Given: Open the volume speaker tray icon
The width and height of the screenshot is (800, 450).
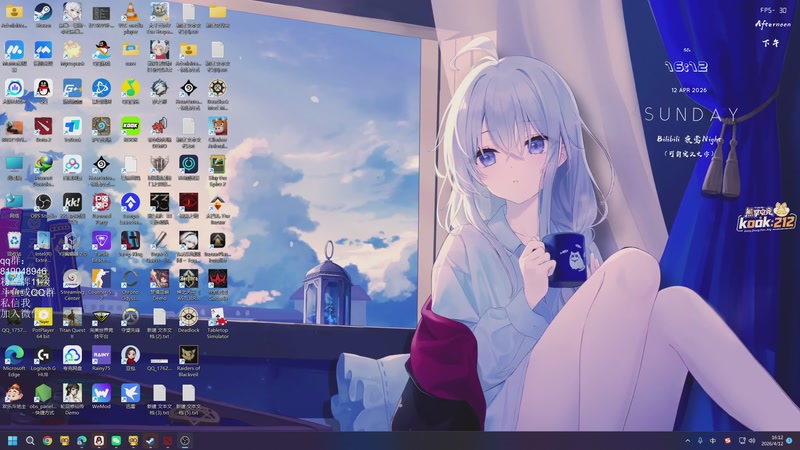Looking at the screenshot, I should 752,440.
